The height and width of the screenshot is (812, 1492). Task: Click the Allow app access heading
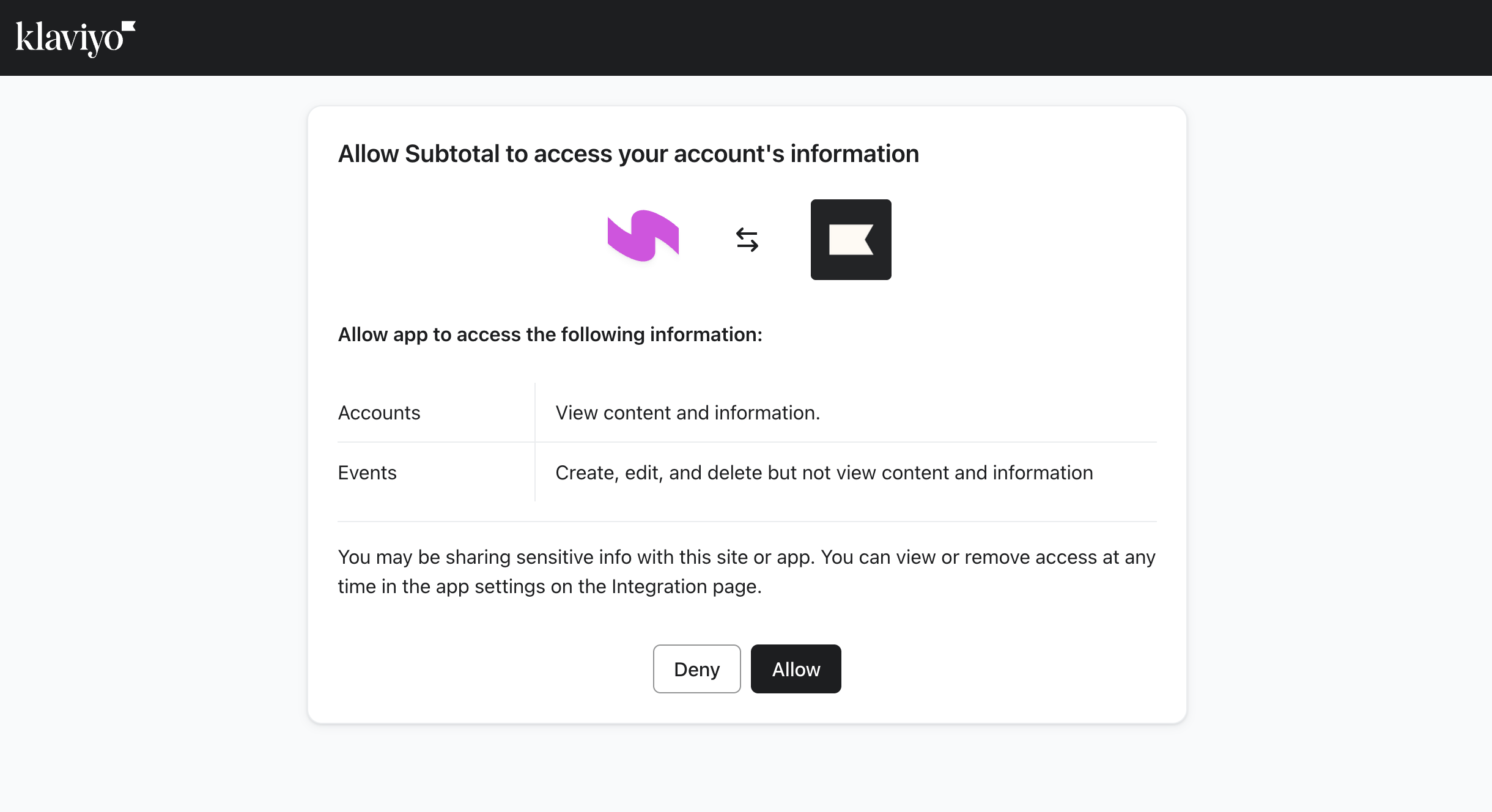click(550, 334)
